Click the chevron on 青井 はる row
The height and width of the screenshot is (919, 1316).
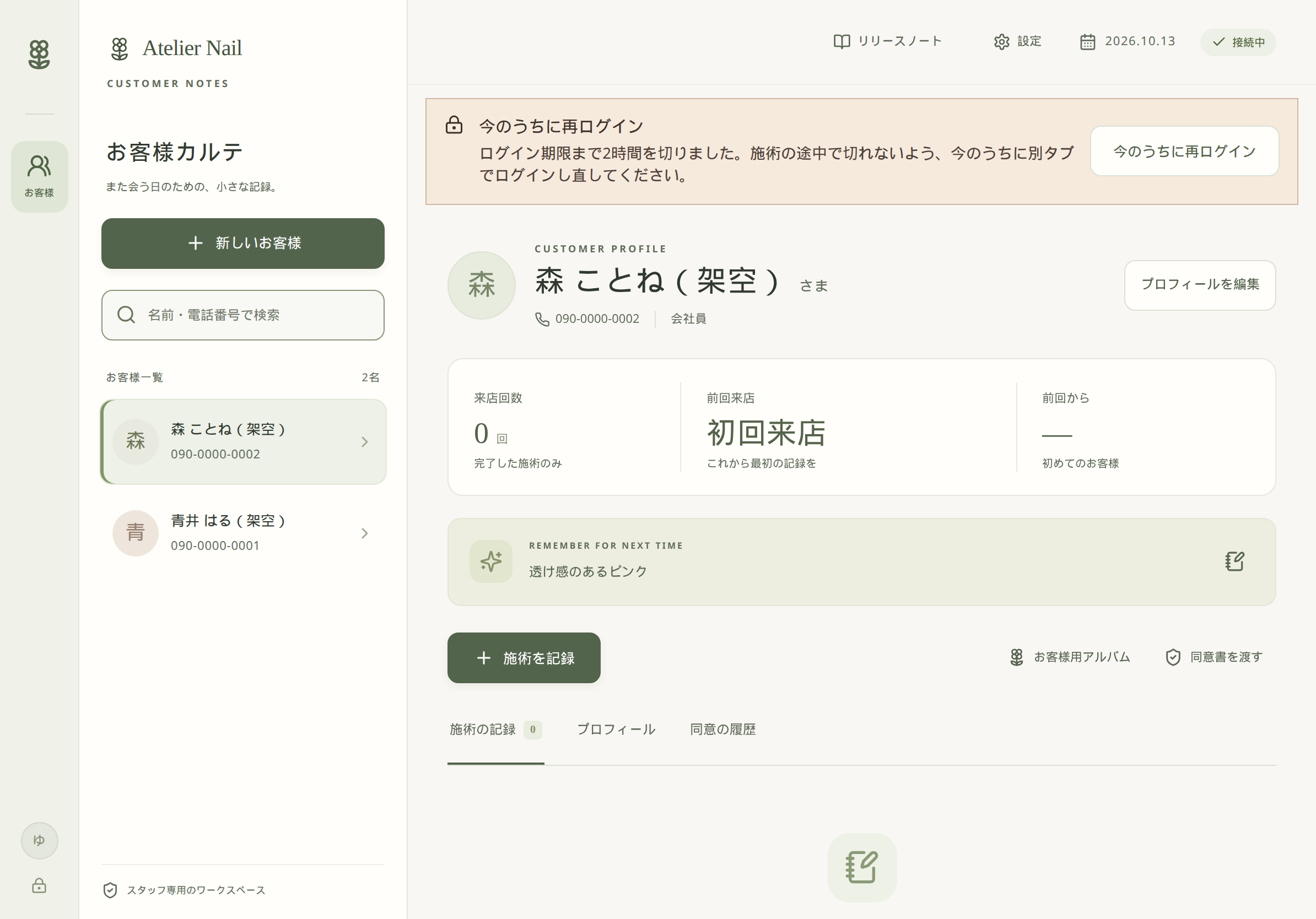(364, 533)
